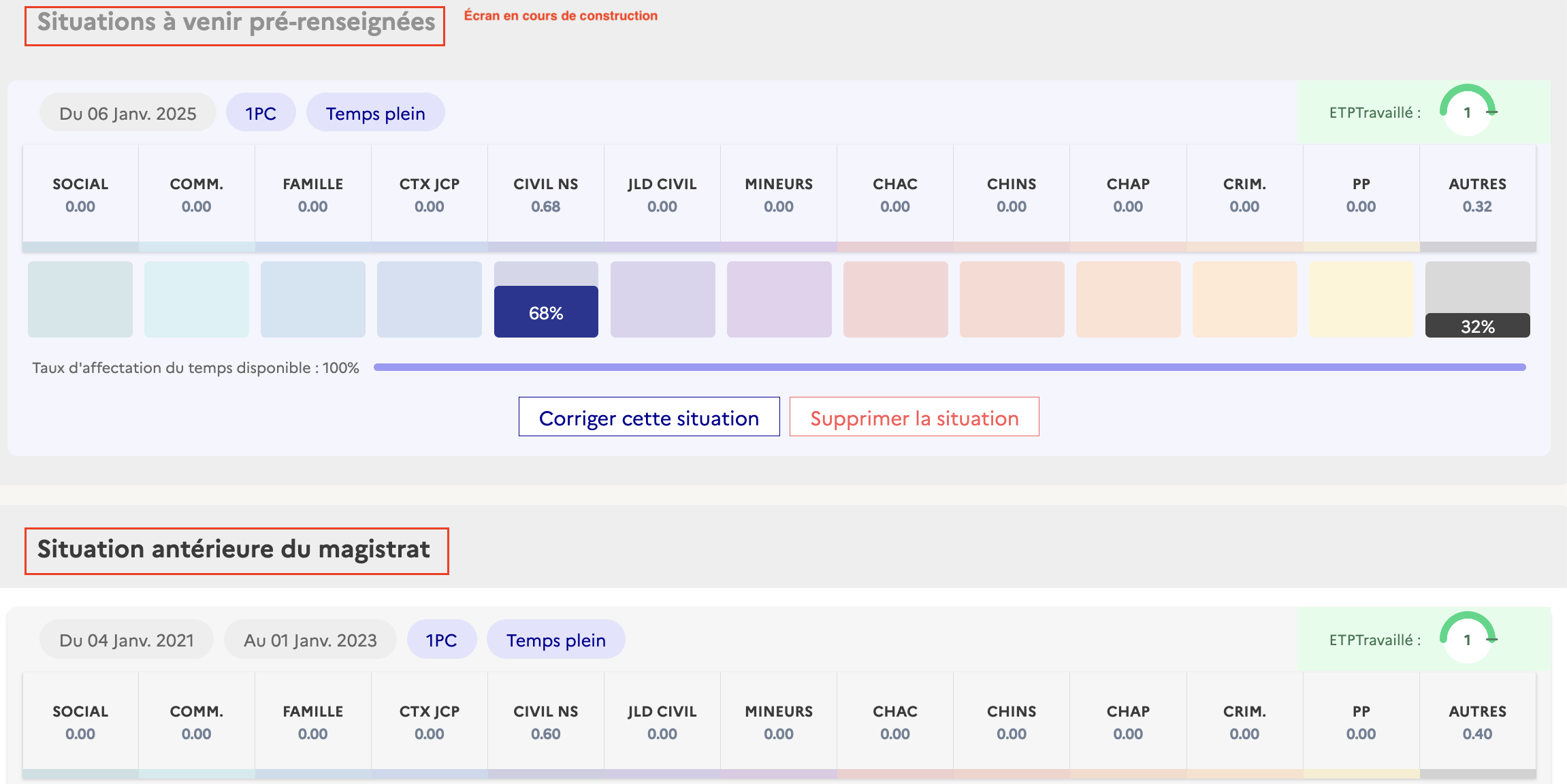Click the Temps plein tag in the upcoming situation
The image size is (1567, 784).
pyautogui.click(x=375, y=113)
